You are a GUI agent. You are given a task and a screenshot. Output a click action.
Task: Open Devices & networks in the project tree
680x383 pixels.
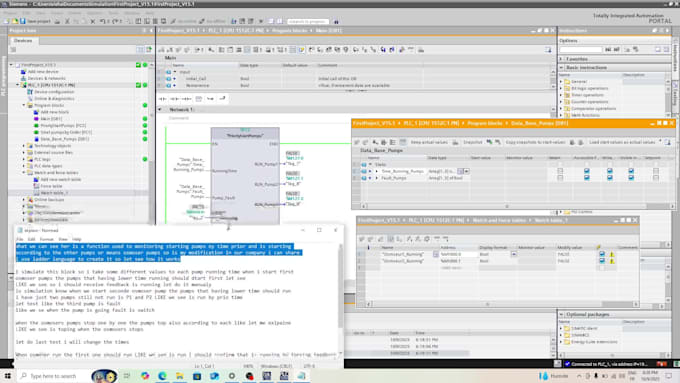point(46,79)
